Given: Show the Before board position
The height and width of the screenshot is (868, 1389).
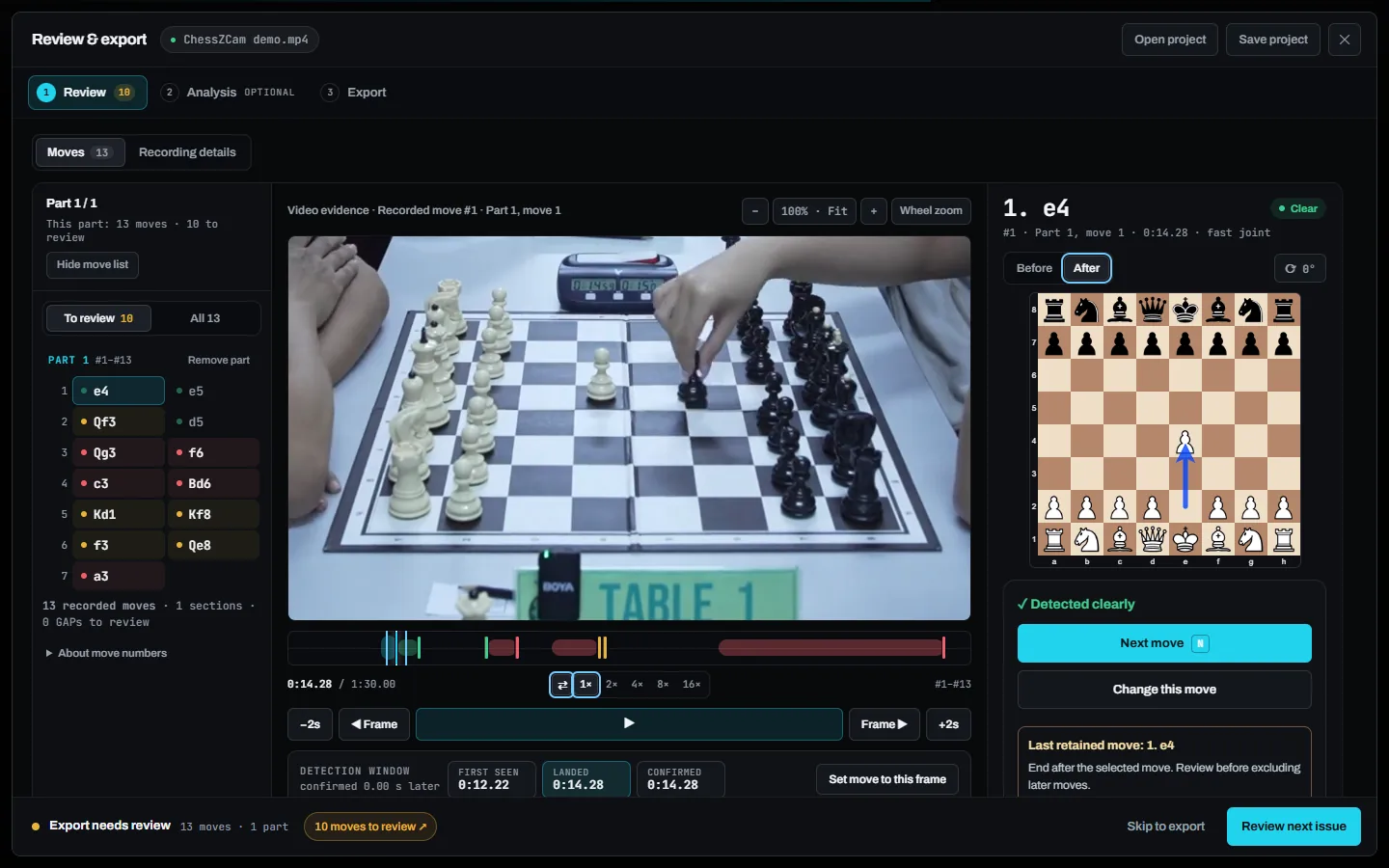Looking at the screenshot, I should (x=1034, y=268).
